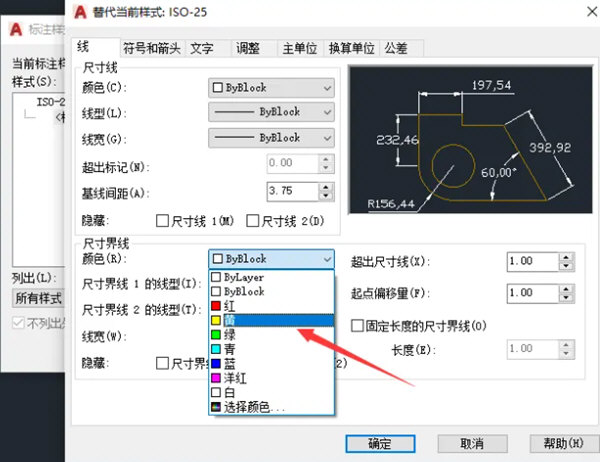The width and height of the screenshot is (600, 462).
Task: Decrease 超出尺寸线(X) with down arrow
Action: click(567, 266)
